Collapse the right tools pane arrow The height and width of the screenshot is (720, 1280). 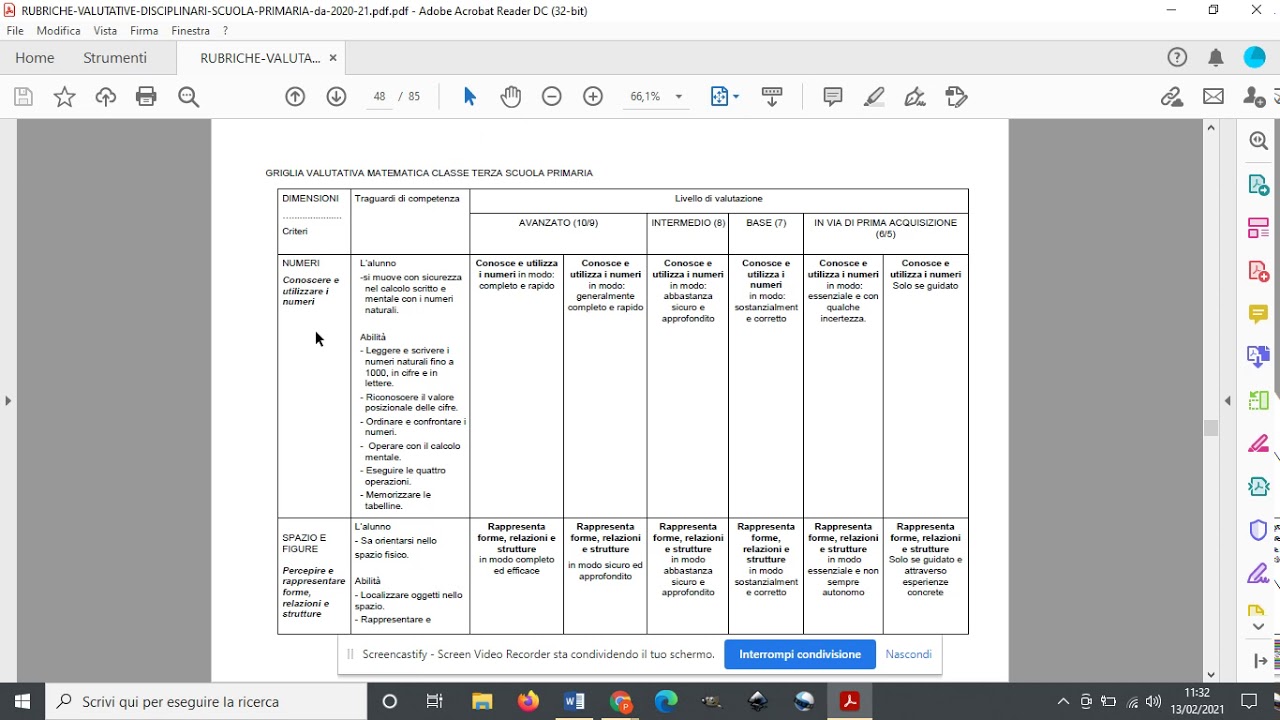click(1228, 401)
